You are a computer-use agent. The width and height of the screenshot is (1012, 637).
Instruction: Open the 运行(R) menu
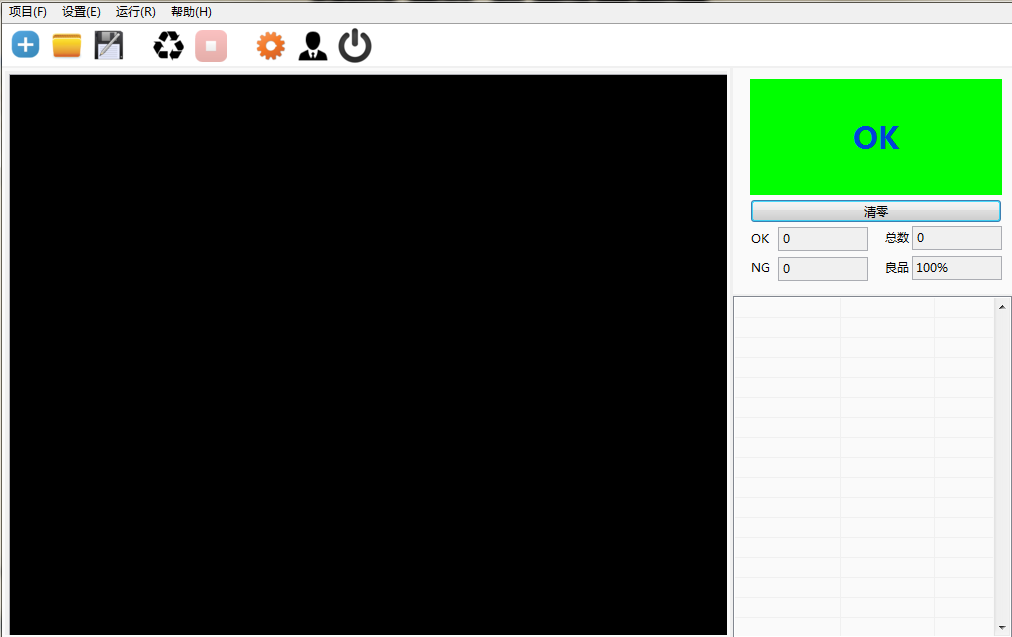point(136,12)
